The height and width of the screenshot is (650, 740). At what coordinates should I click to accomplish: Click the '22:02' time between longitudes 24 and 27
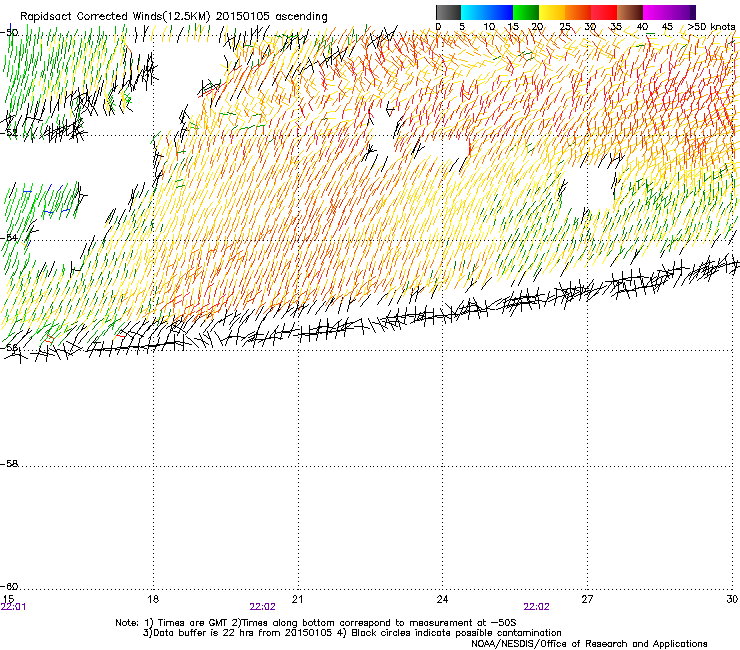click(x=536, y=607)
